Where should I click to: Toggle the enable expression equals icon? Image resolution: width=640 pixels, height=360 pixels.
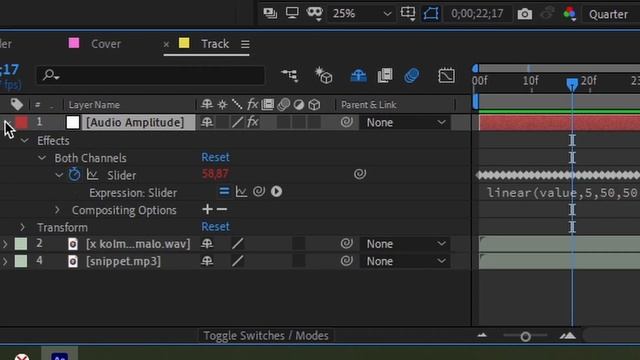pos(224,191)
